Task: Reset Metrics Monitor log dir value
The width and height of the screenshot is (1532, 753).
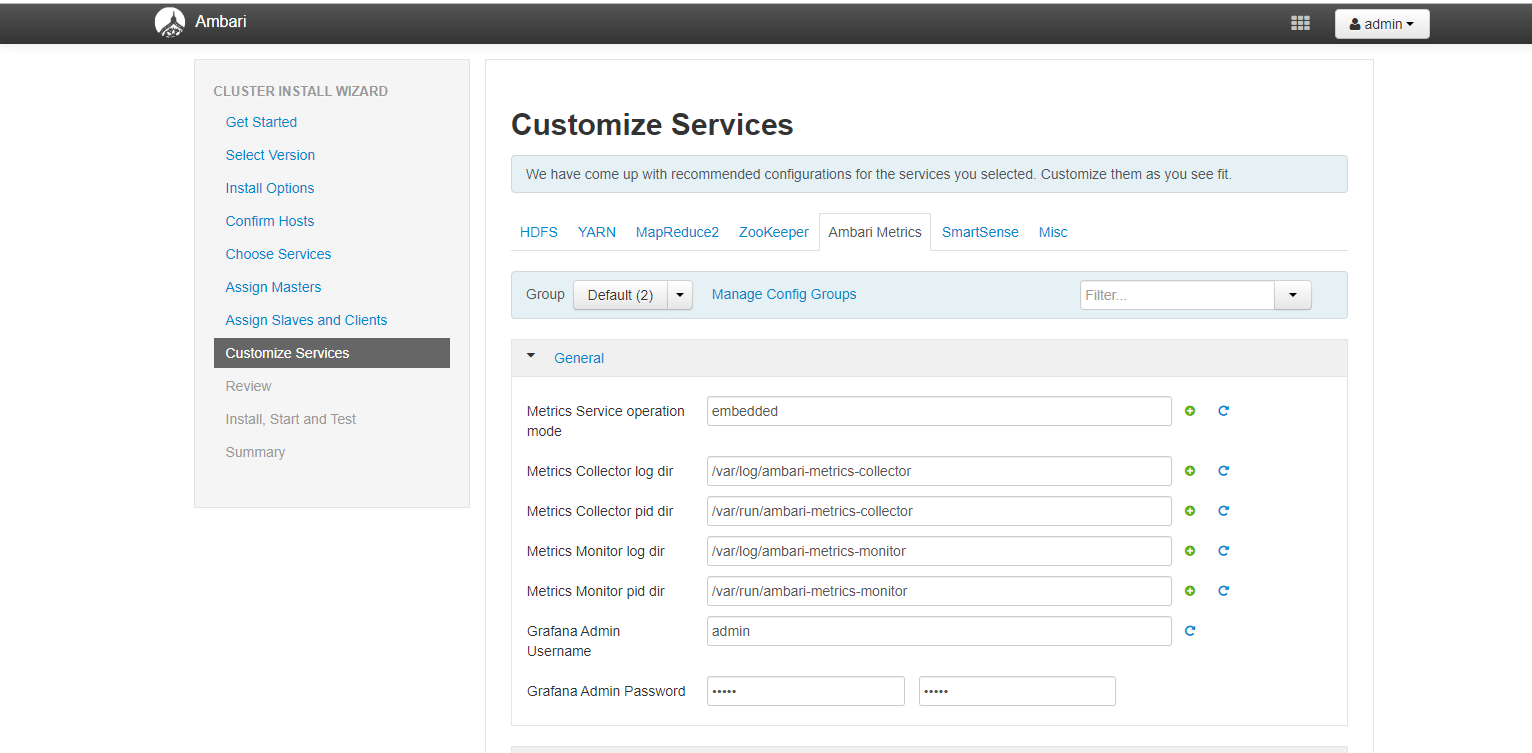Action: click(1223, 551)
